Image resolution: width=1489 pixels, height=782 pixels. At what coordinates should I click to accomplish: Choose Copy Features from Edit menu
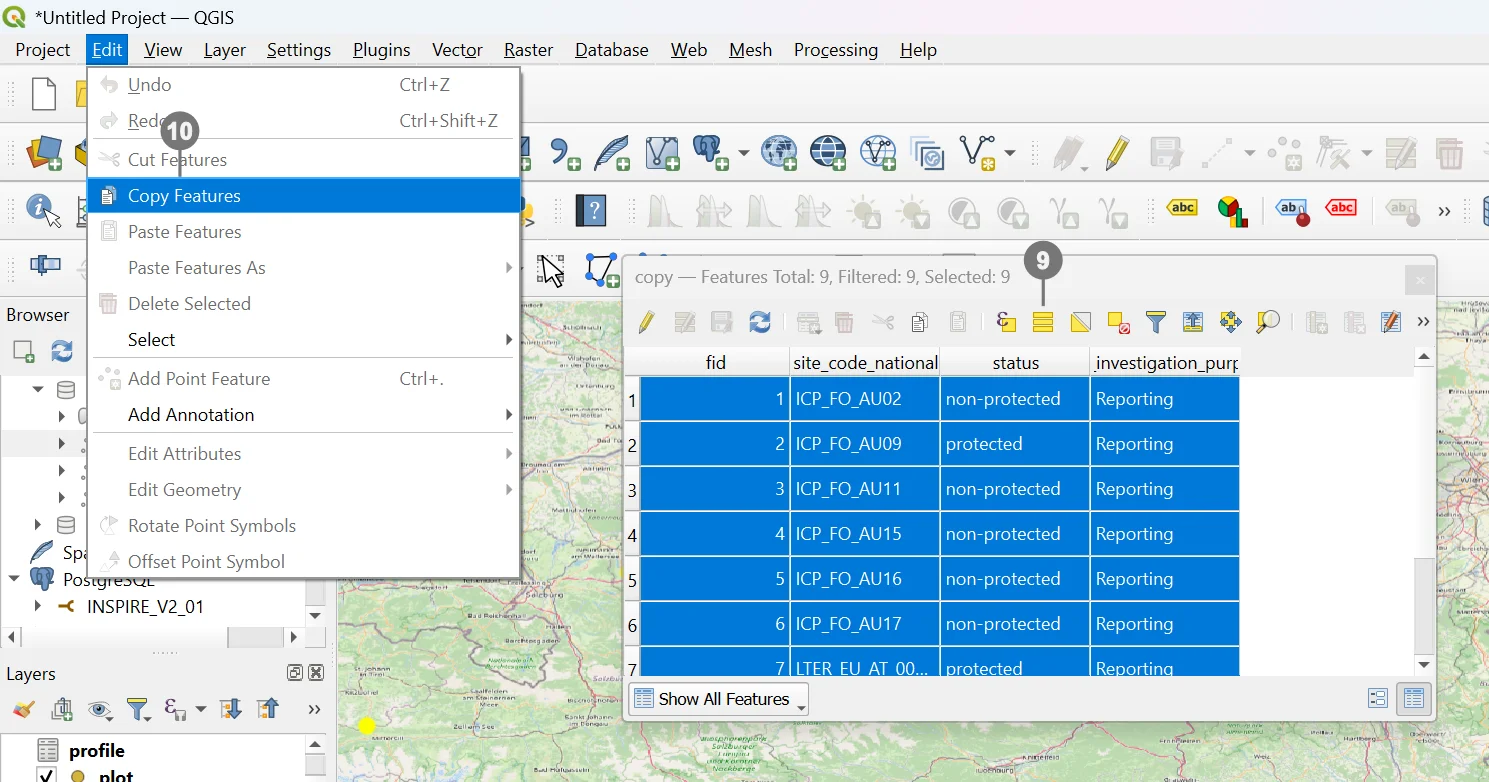coord(184,196)
